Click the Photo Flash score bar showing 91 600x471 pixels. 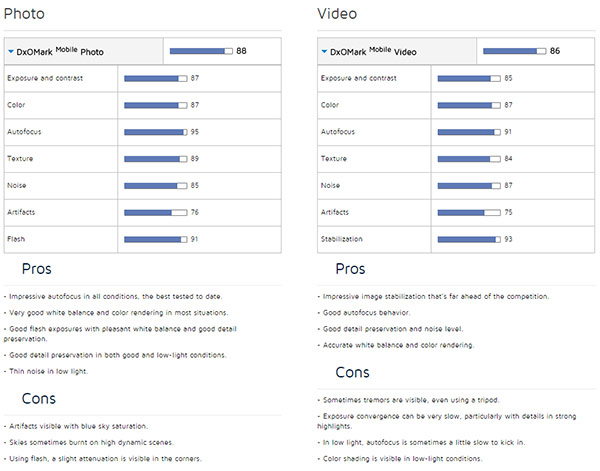click(x=156, y=240)
